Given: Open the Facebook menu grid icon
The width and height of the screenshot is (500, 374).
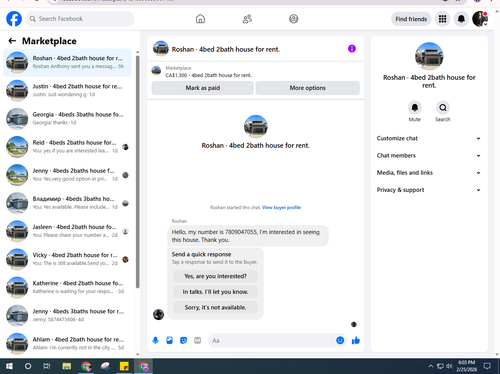Looking at the screenshot, I should 442,19.
